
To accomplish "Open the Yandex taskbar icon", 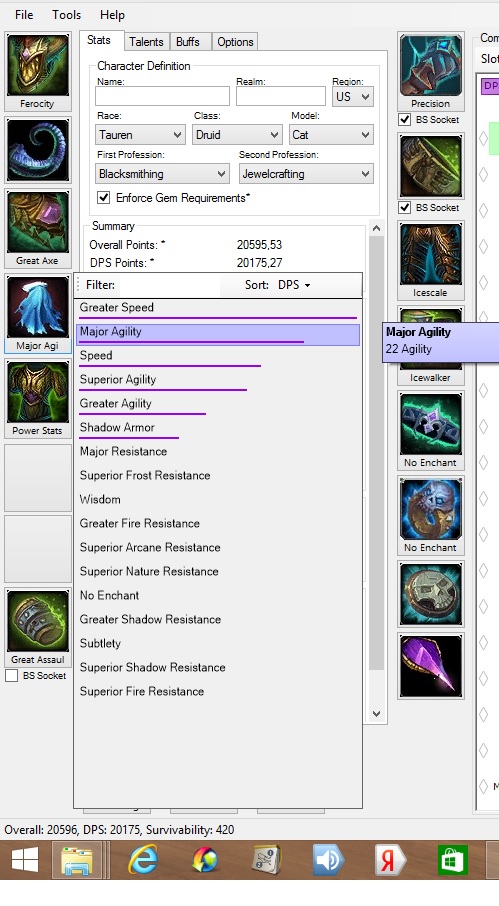I will point(392,860).
